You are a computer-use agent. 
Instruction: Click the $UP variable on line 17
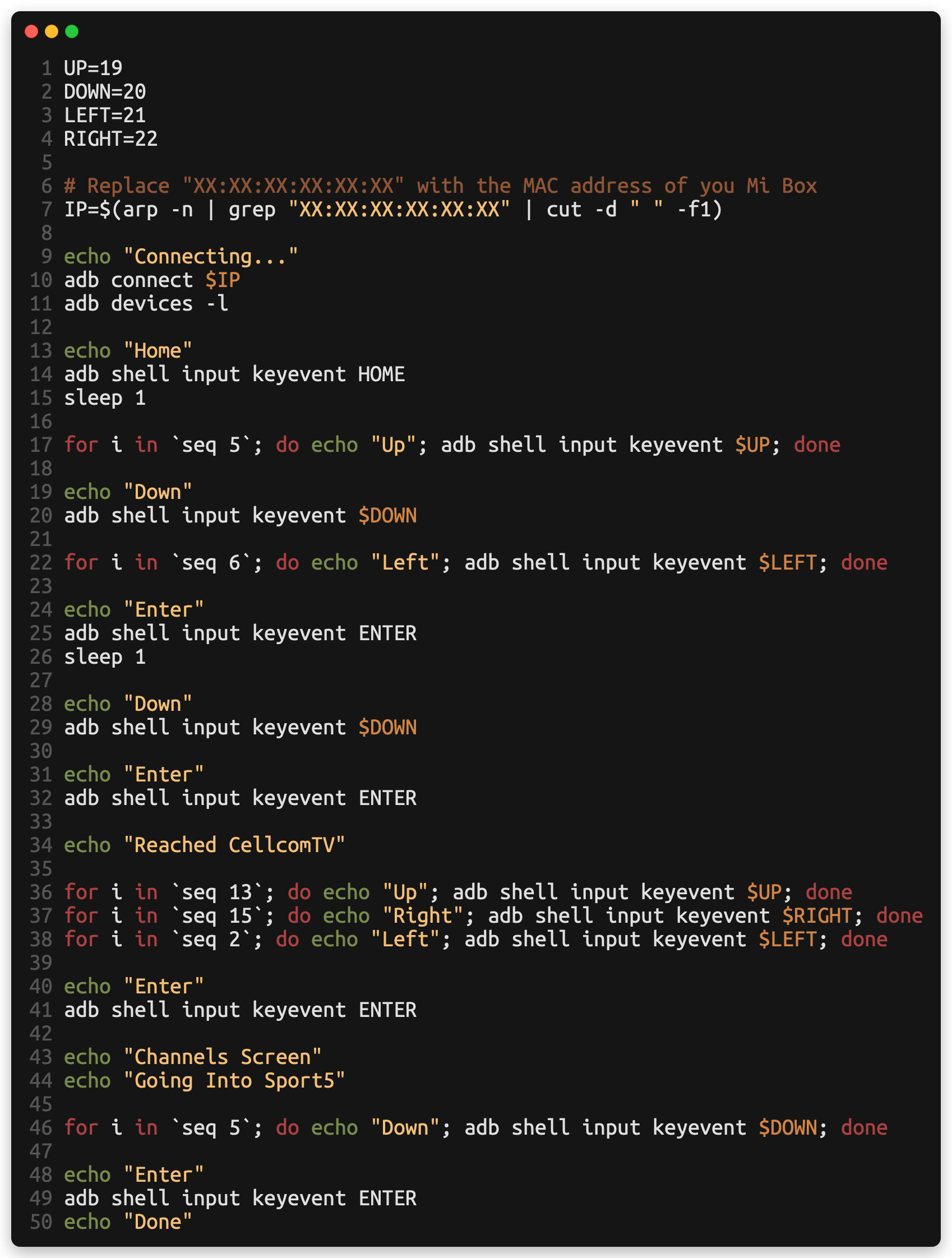pos(752,445)
